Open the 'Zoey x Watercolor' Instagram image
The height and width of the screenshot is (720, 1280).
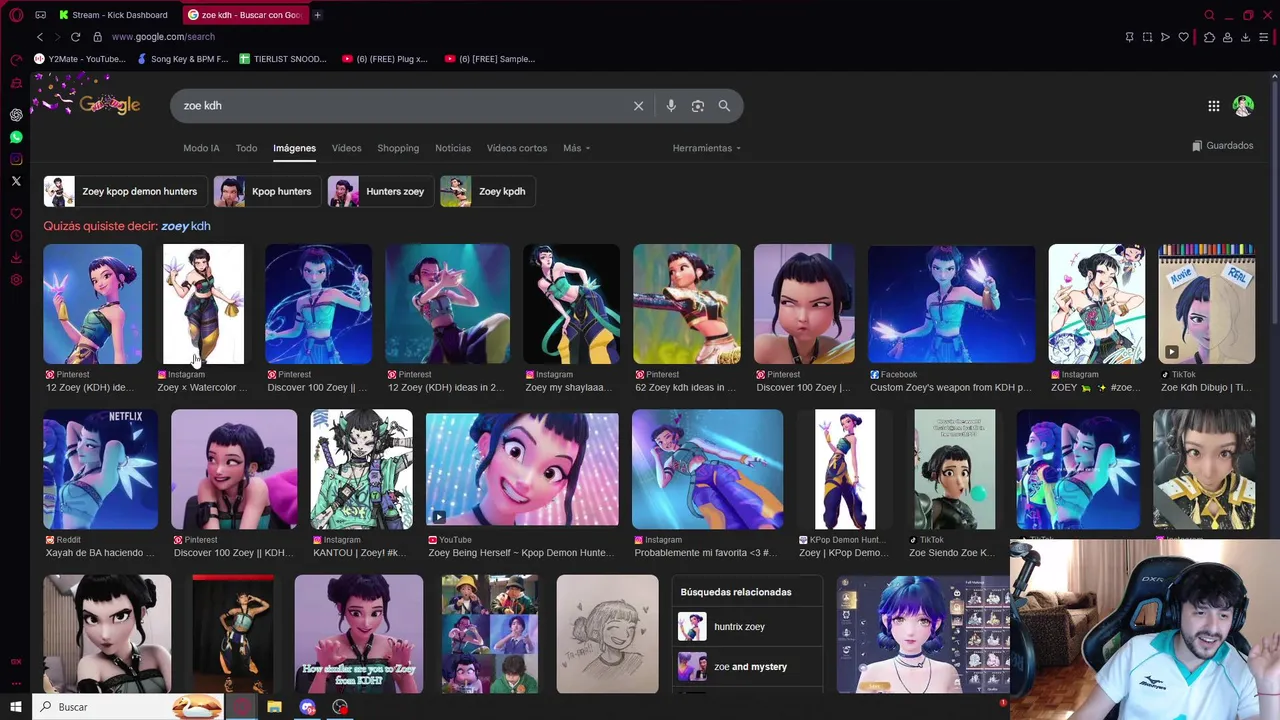click(203, 304)
